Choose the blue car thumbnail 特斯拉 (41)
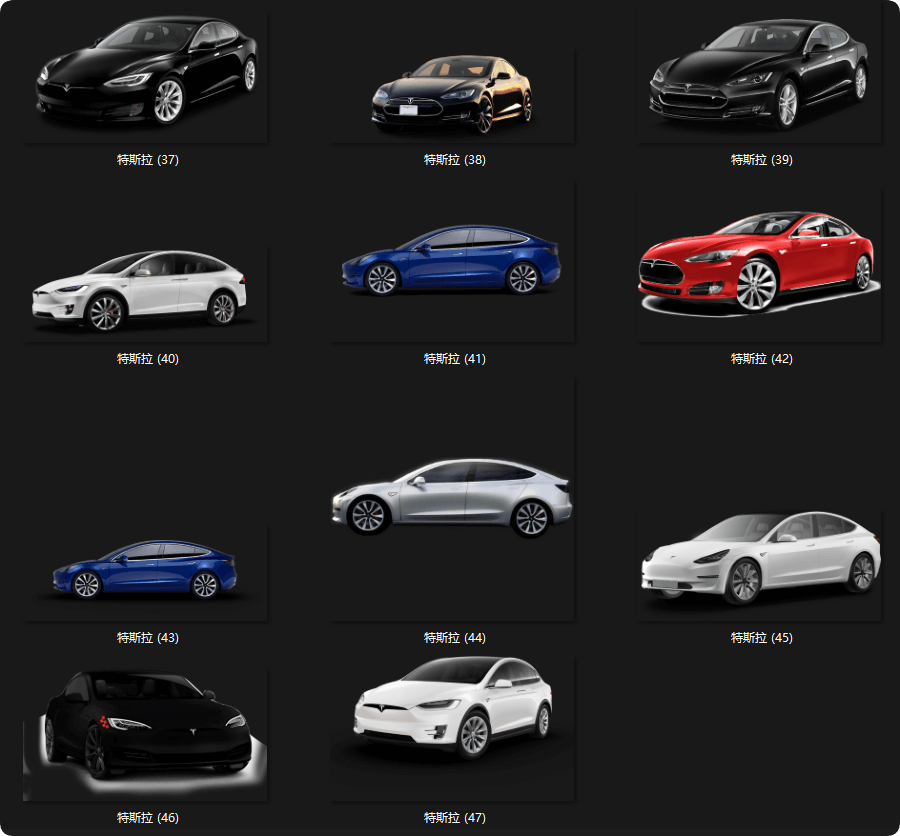 [452, 261]
